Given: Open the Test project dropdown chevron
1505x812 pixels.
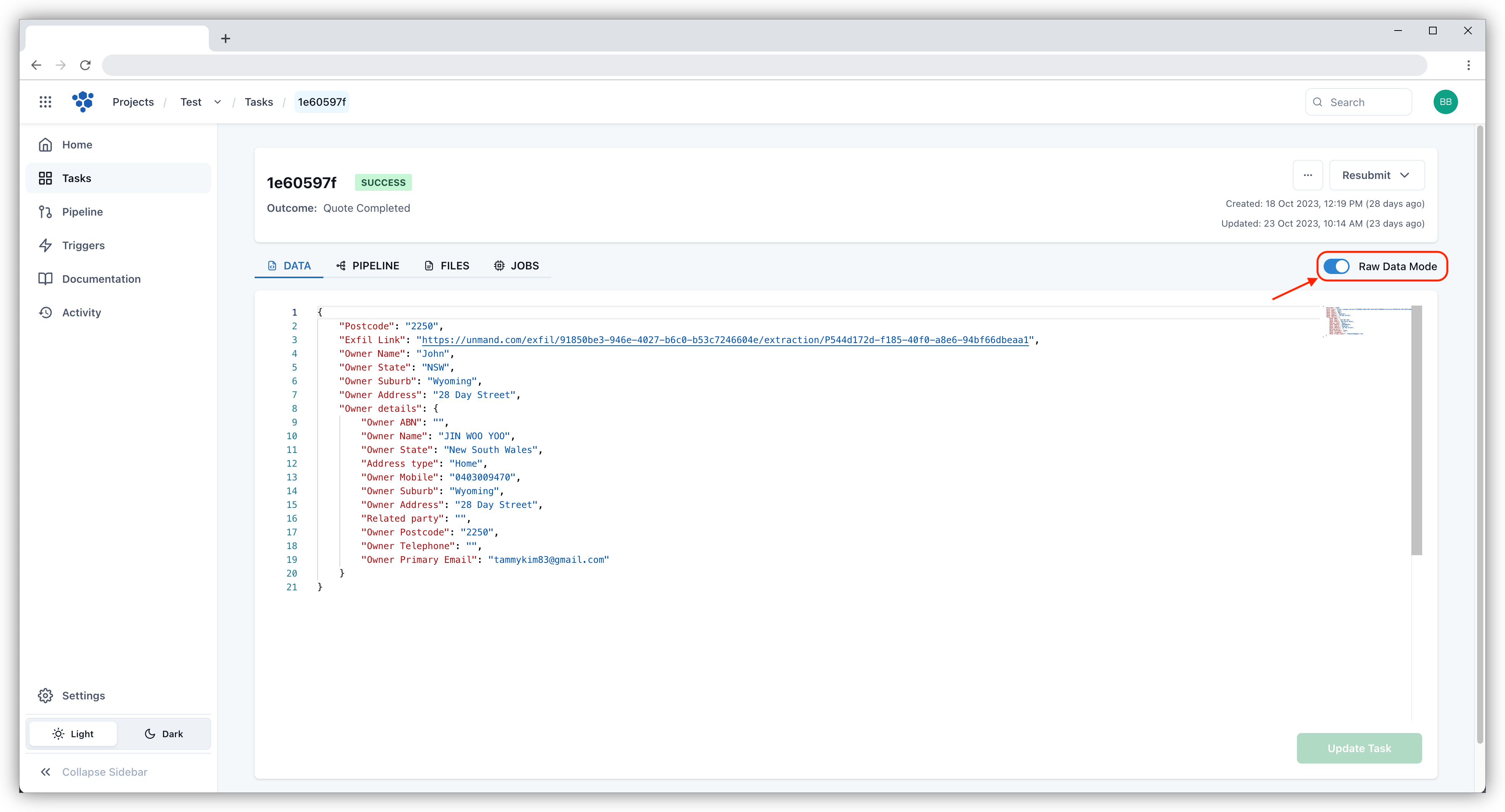Looking at the screenshot, I should pyautogui.click(x=217, y=102).
